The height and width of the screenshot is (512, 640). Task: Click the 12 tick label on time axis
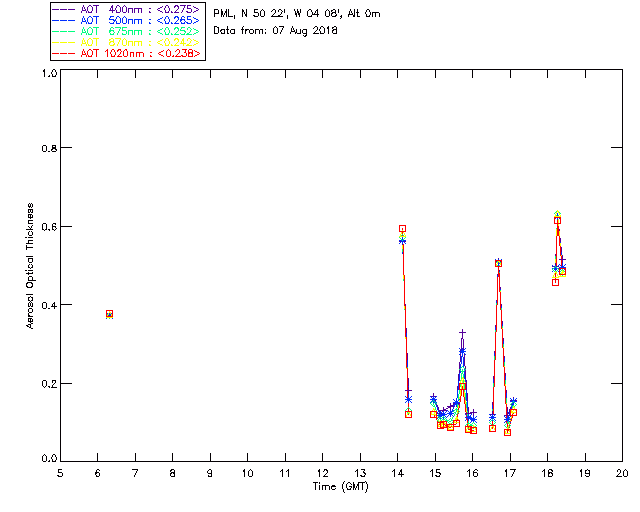coord(322,473)
